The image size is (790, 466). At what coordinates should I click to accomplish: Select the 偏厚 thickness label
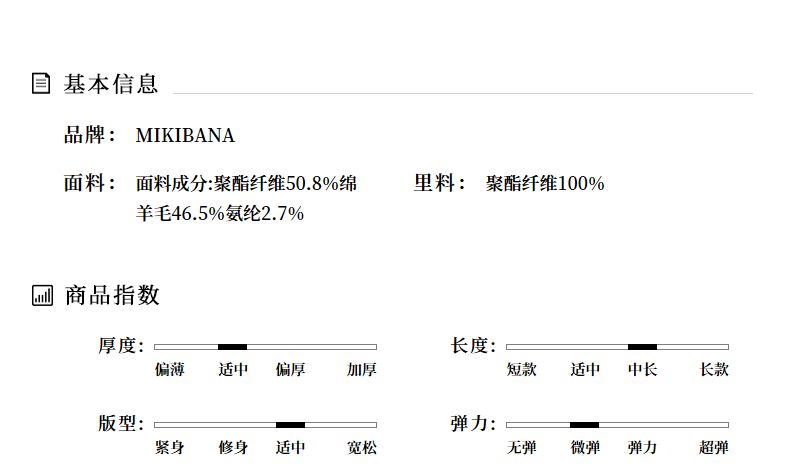(x=290, y=370)
